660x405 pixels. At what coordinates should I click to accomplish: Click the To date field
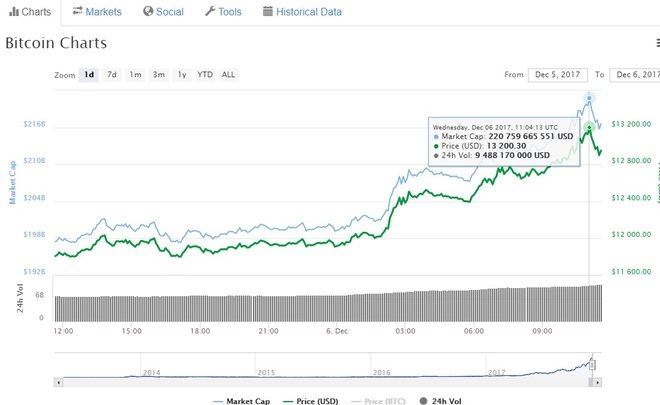click(635, 75)
